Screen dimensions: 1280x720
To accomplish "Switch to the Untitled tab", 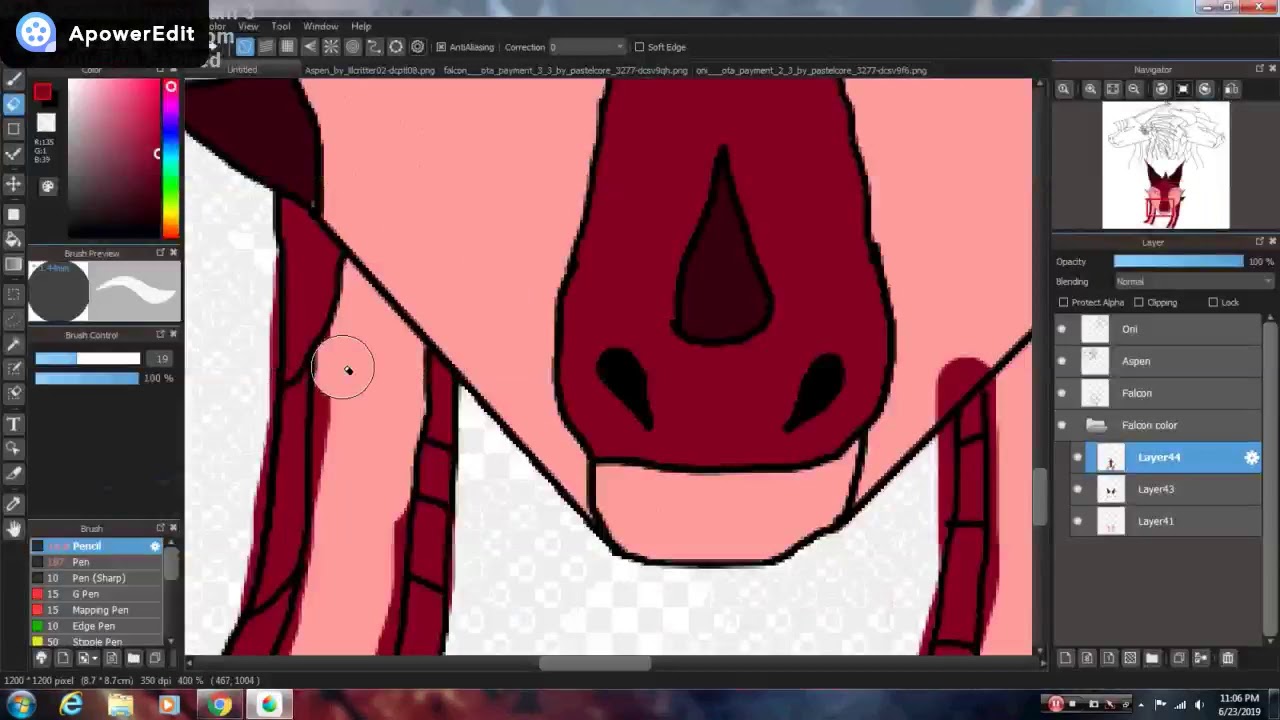I will click(x=242, y=70).
